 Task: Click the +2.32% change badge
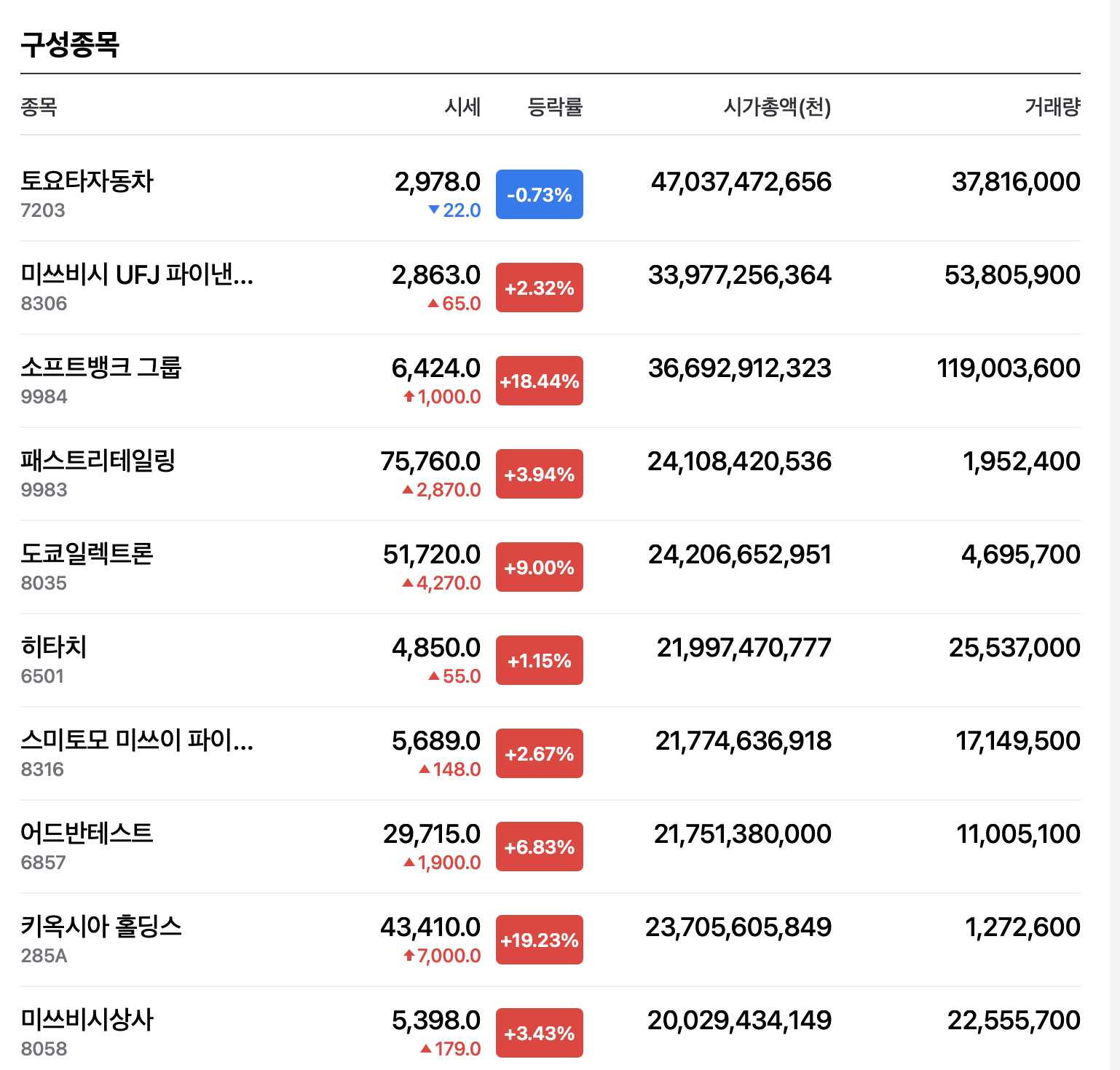tap(540, 288)
